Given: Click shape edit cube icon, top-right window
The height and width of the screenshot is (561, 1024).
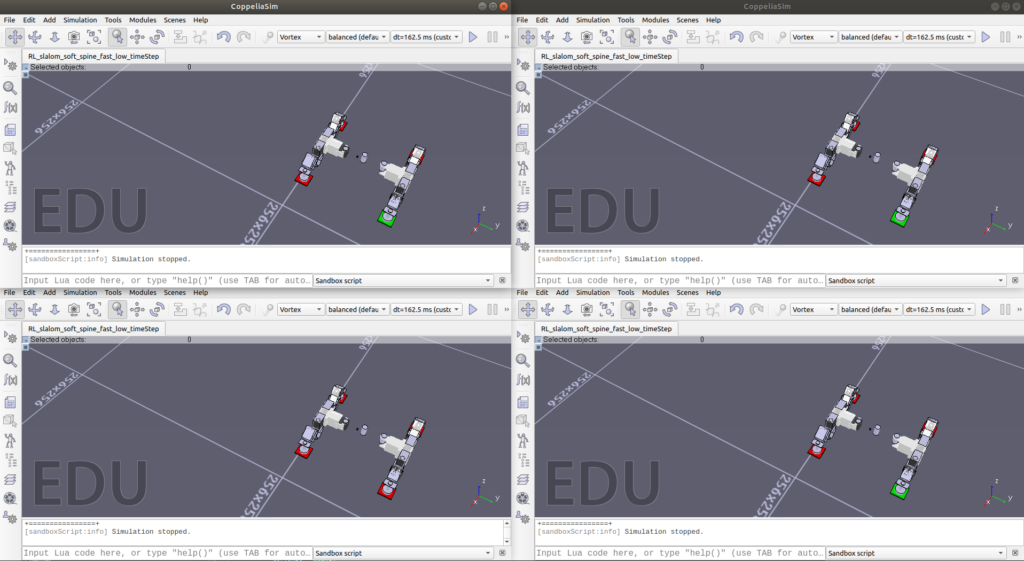Looking at the screenshot, I should point(523,149).
